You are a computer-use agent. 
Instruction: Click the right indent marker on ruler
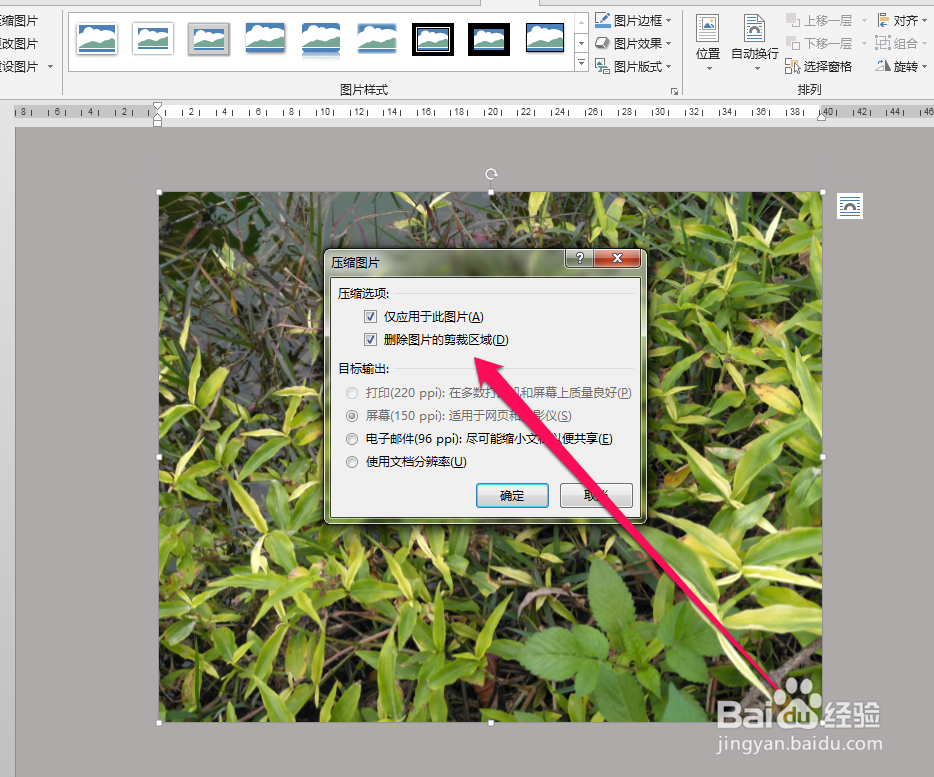pos(821,117)
